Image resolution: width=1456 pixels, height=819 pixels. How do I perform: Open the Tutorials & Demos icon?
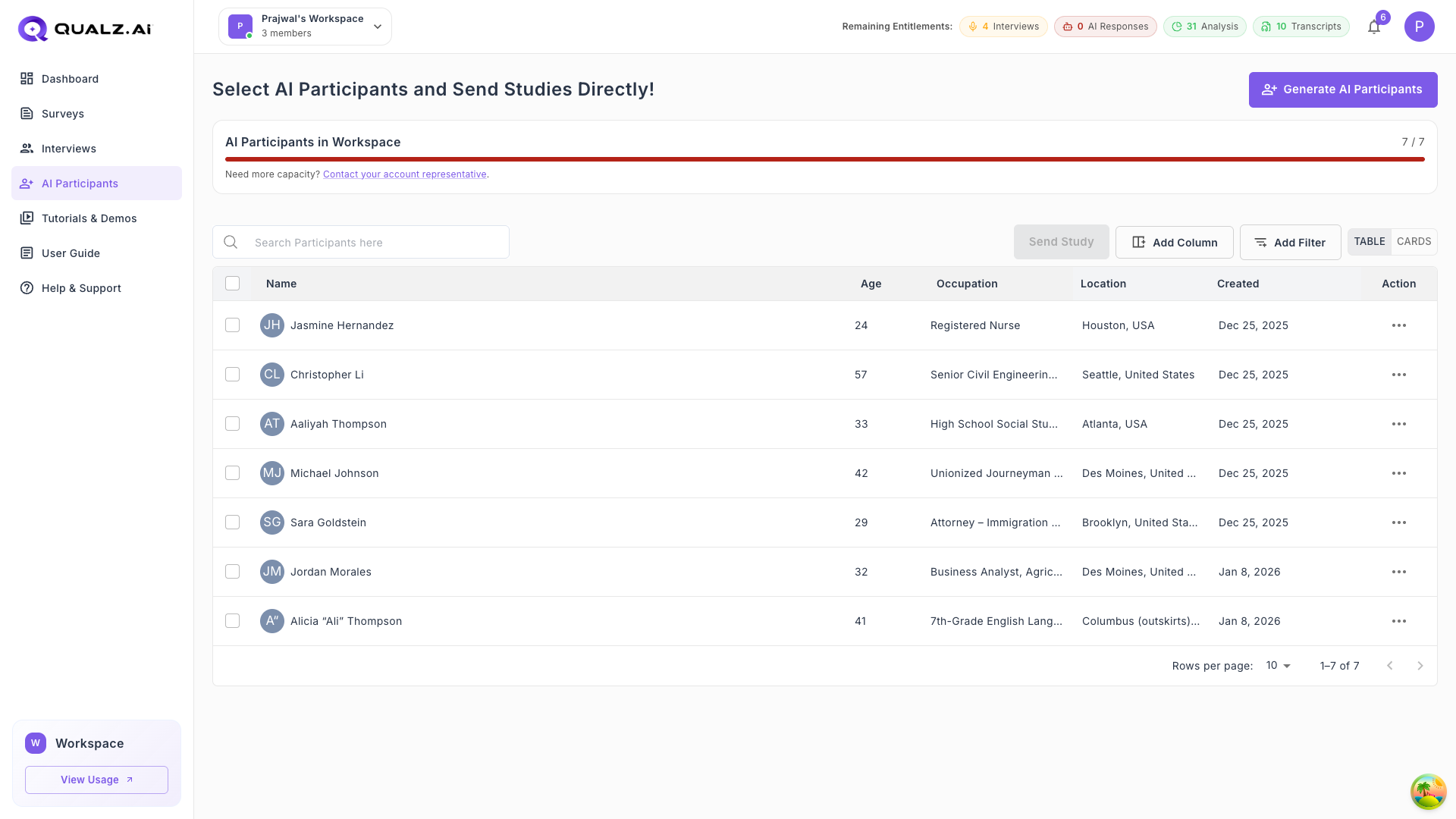(27, 218)
